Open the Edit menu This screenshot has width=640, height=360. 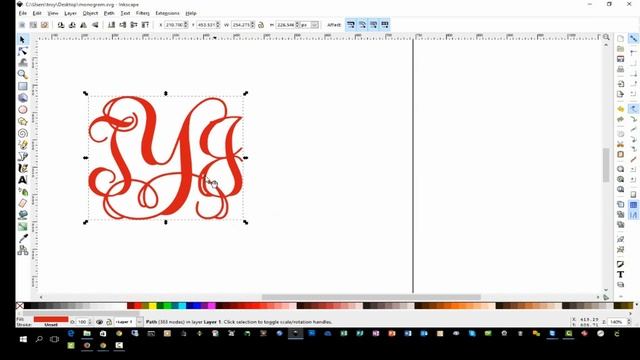37,13
